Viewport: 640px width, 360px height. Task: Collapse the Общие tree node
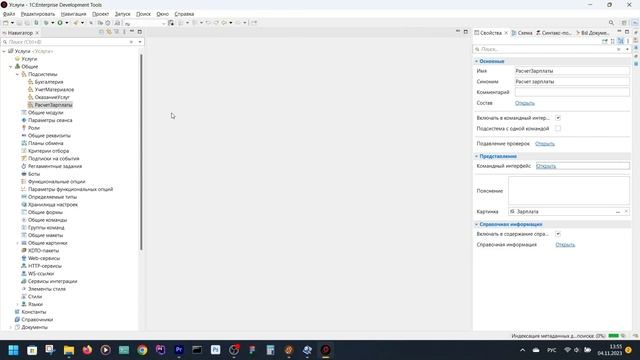(x=11, y=67)
